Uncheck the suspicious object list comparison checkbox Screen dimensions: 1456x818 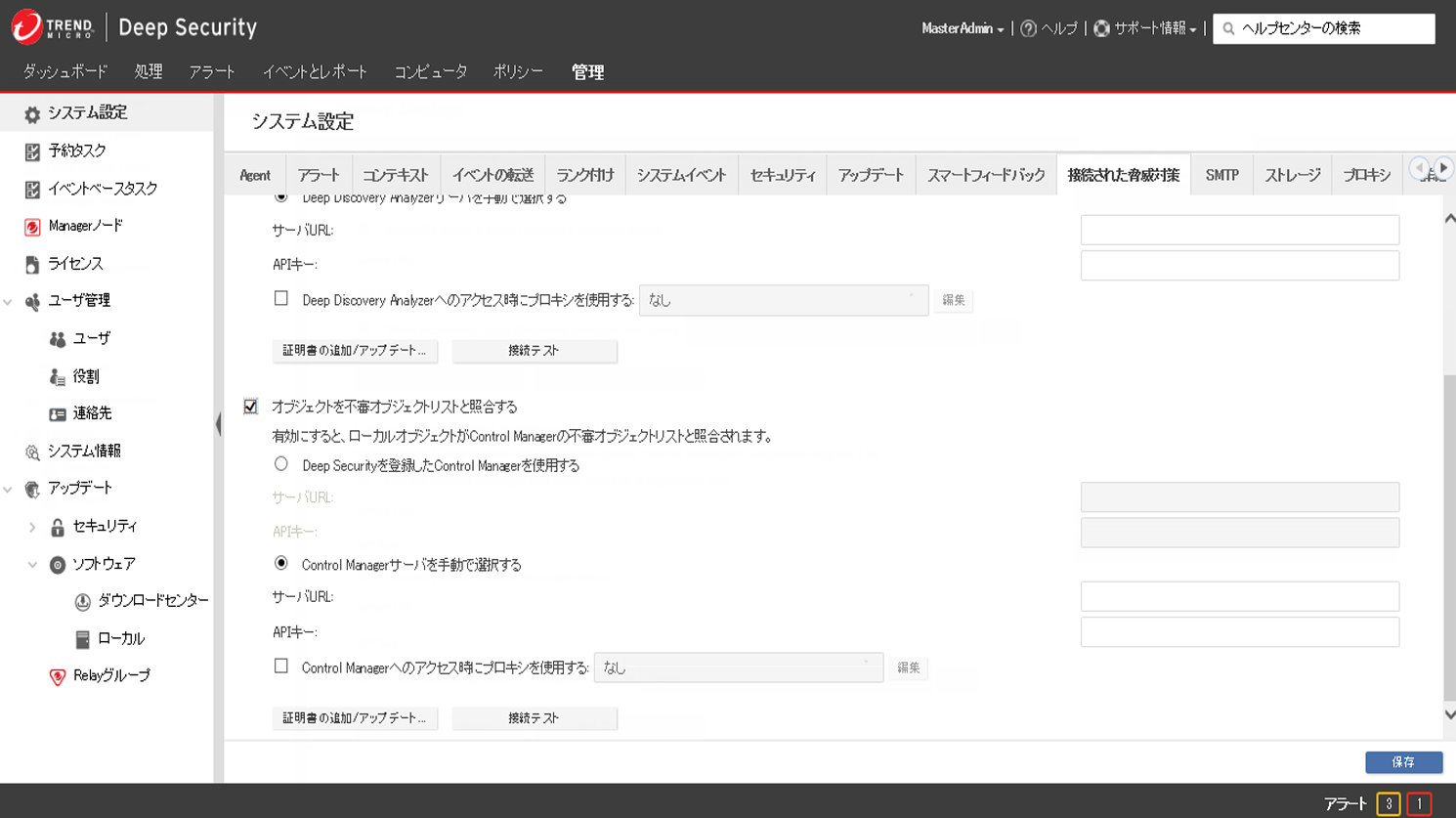pos(251,407)
